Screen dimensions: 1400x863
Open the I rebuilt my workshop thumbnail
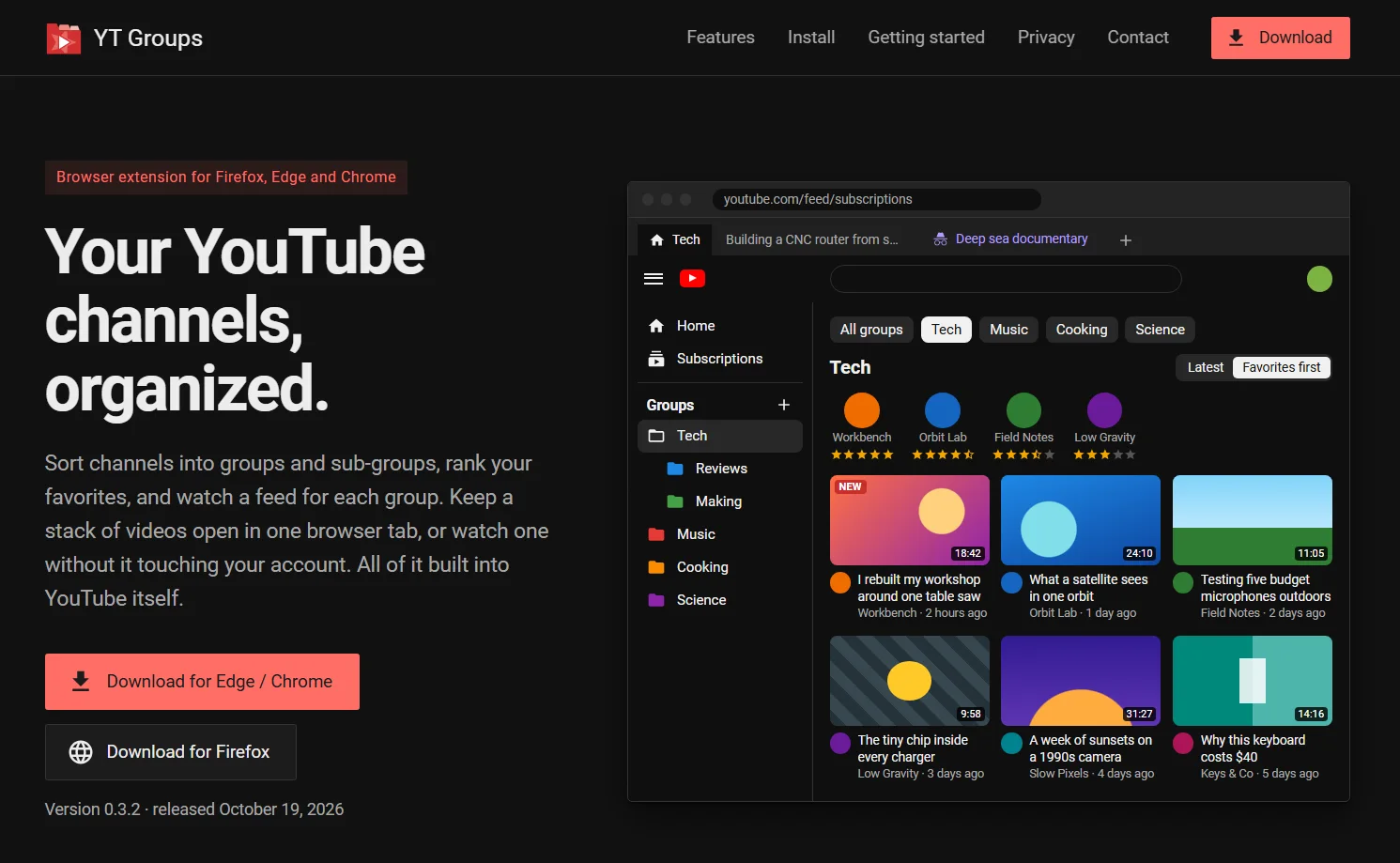coord(910,520)
